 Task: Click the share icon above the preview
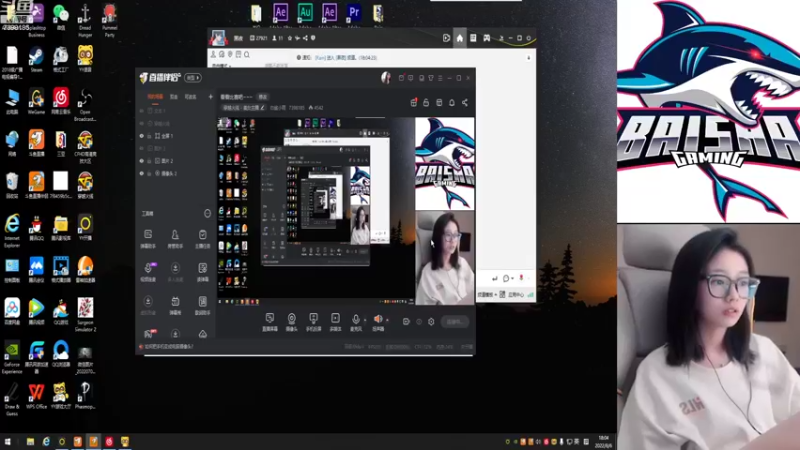click(x=465, y=103)
